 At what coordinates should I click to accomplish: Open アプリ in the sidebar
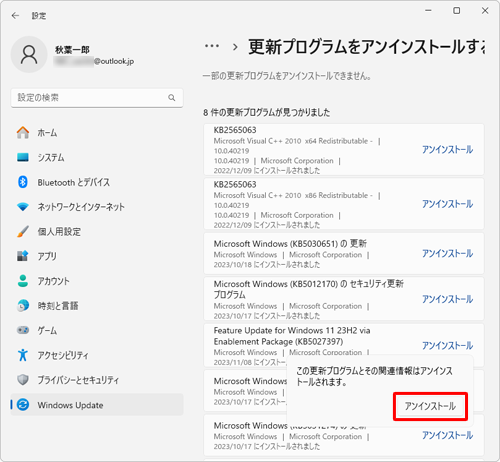tap(97, 256)
